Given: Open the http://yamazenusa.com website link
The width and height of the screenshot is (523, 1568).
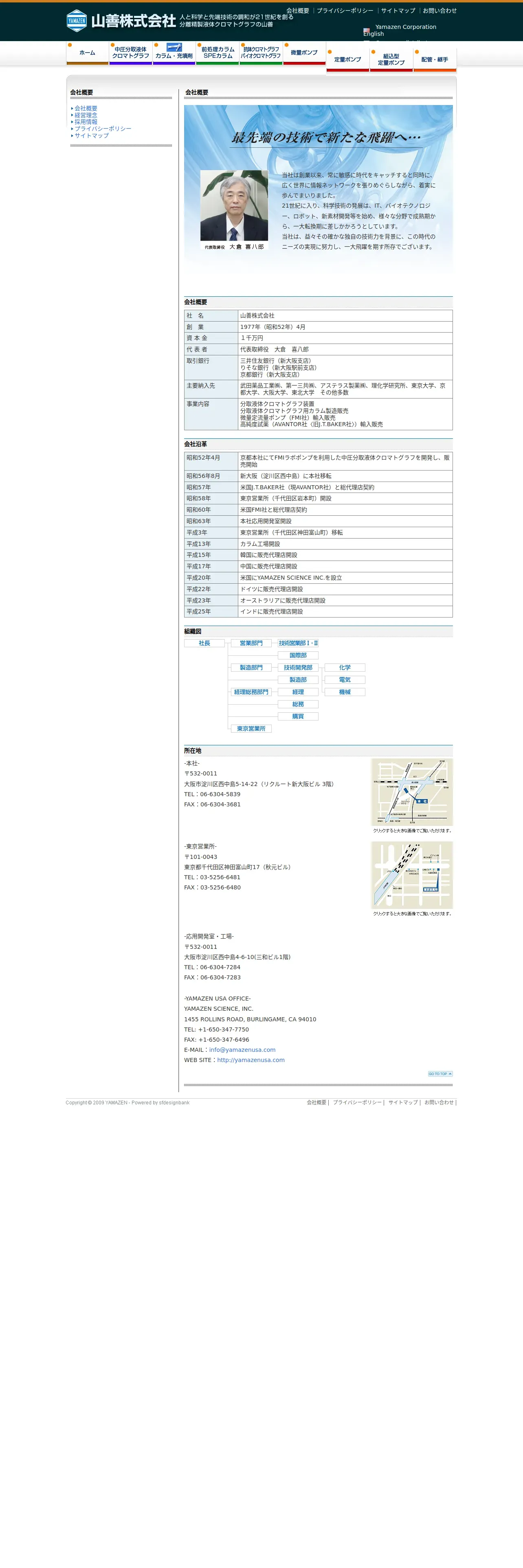Looking at the screenshot, I should pyautogui.click(x=251, y=1060).
